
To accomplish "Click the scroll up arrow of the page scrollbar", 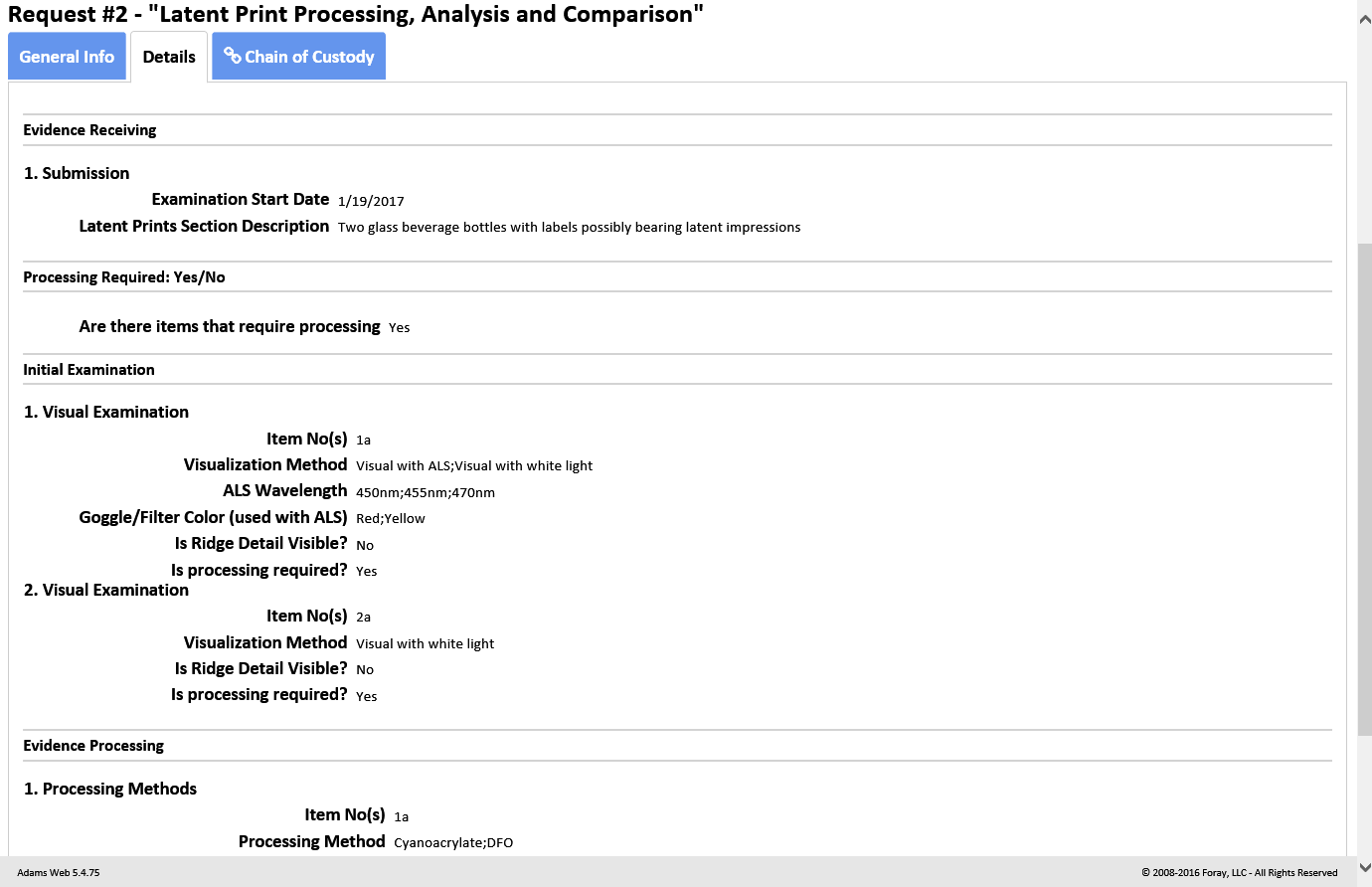I will coord(1364,19).
